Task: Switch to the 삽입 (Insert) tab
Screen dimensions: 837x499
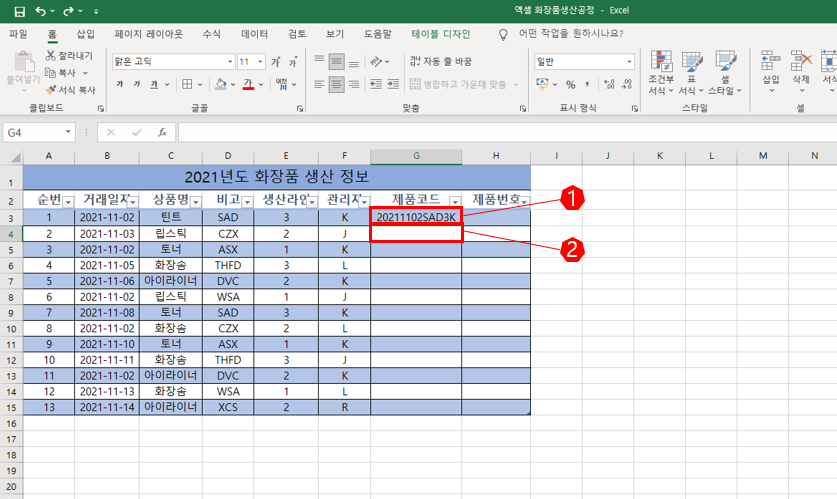Action: 85,34
